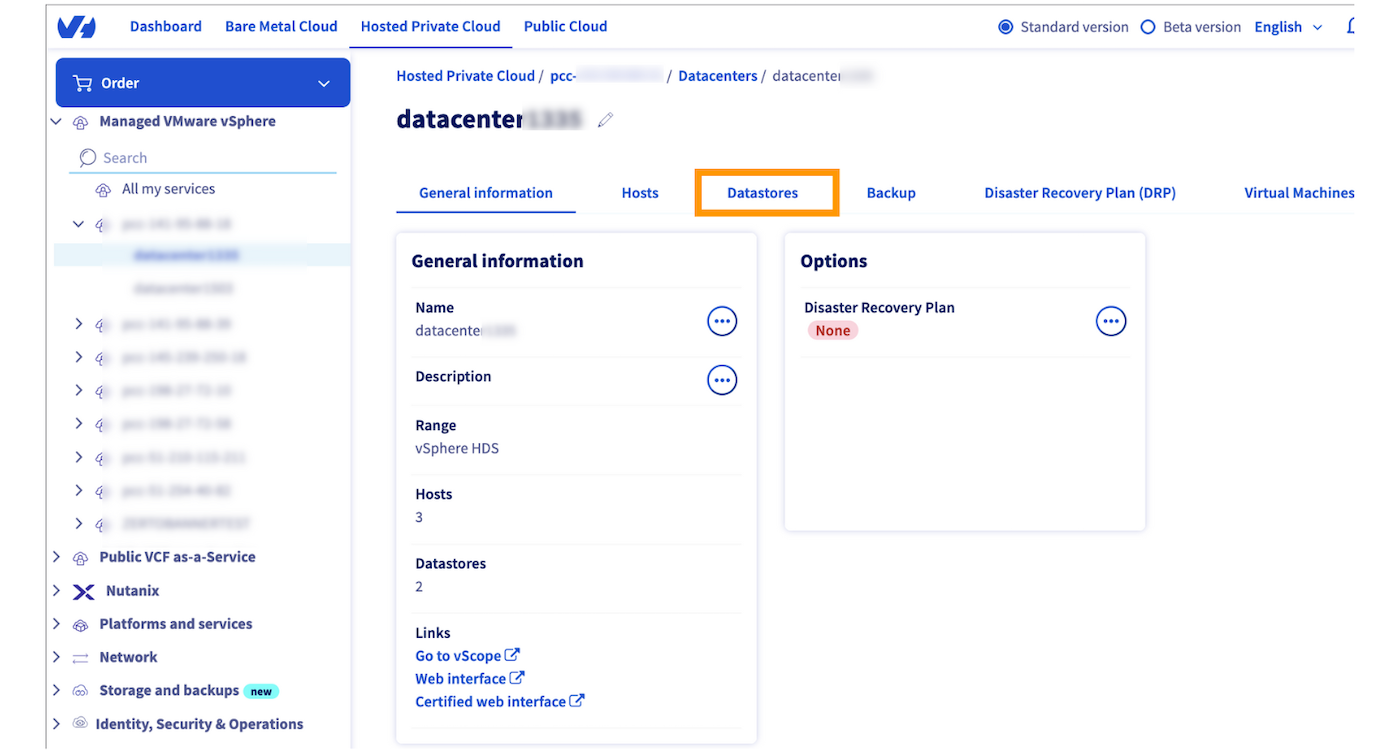
Task: Select the Standard version radio button
Action: click(x=1005, y=27)
